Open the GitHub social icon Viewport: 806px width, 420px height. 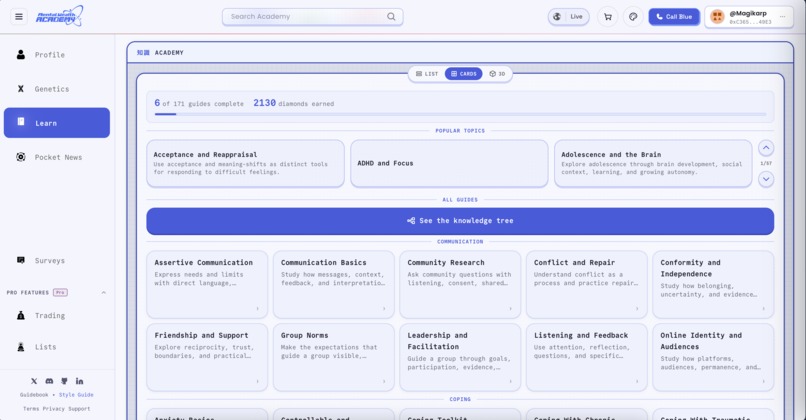(x=64, y=381)
